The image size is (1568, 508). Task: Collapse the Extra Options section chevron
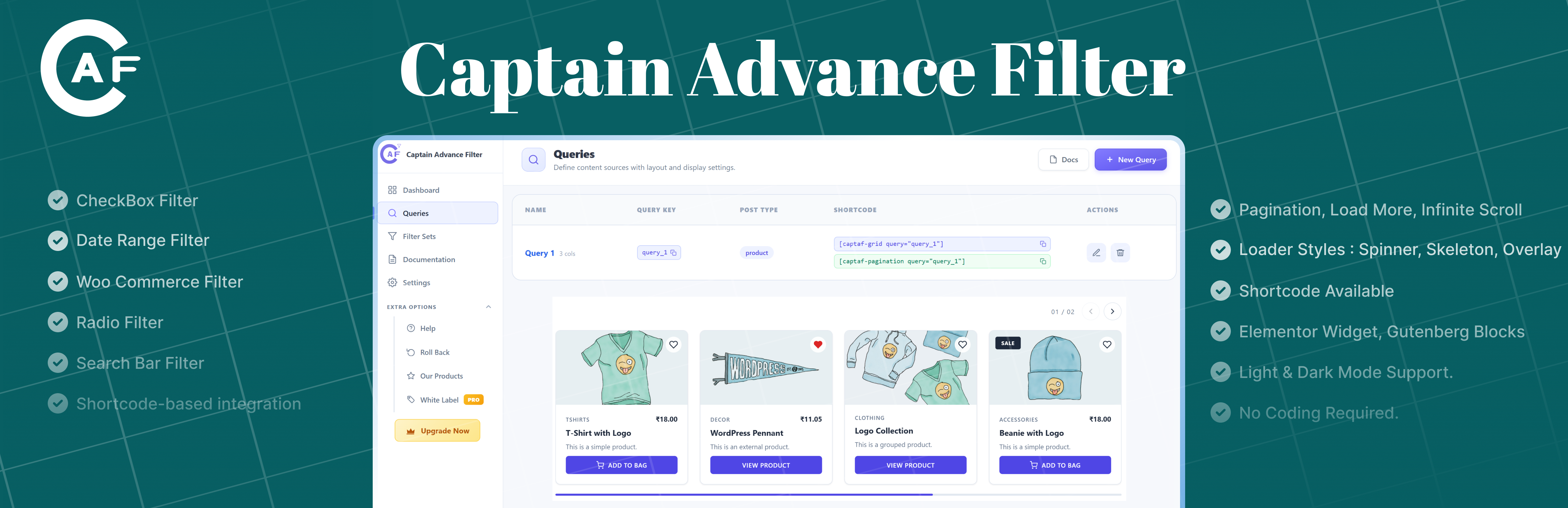point(488,307)
